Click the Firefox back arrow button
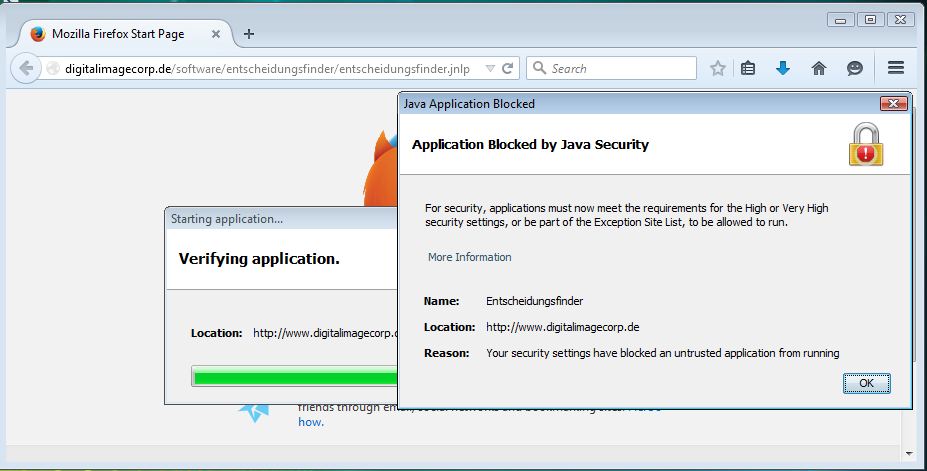Image resolution: width=927 pixels, height=471 pixels. (x=24, y=69)
